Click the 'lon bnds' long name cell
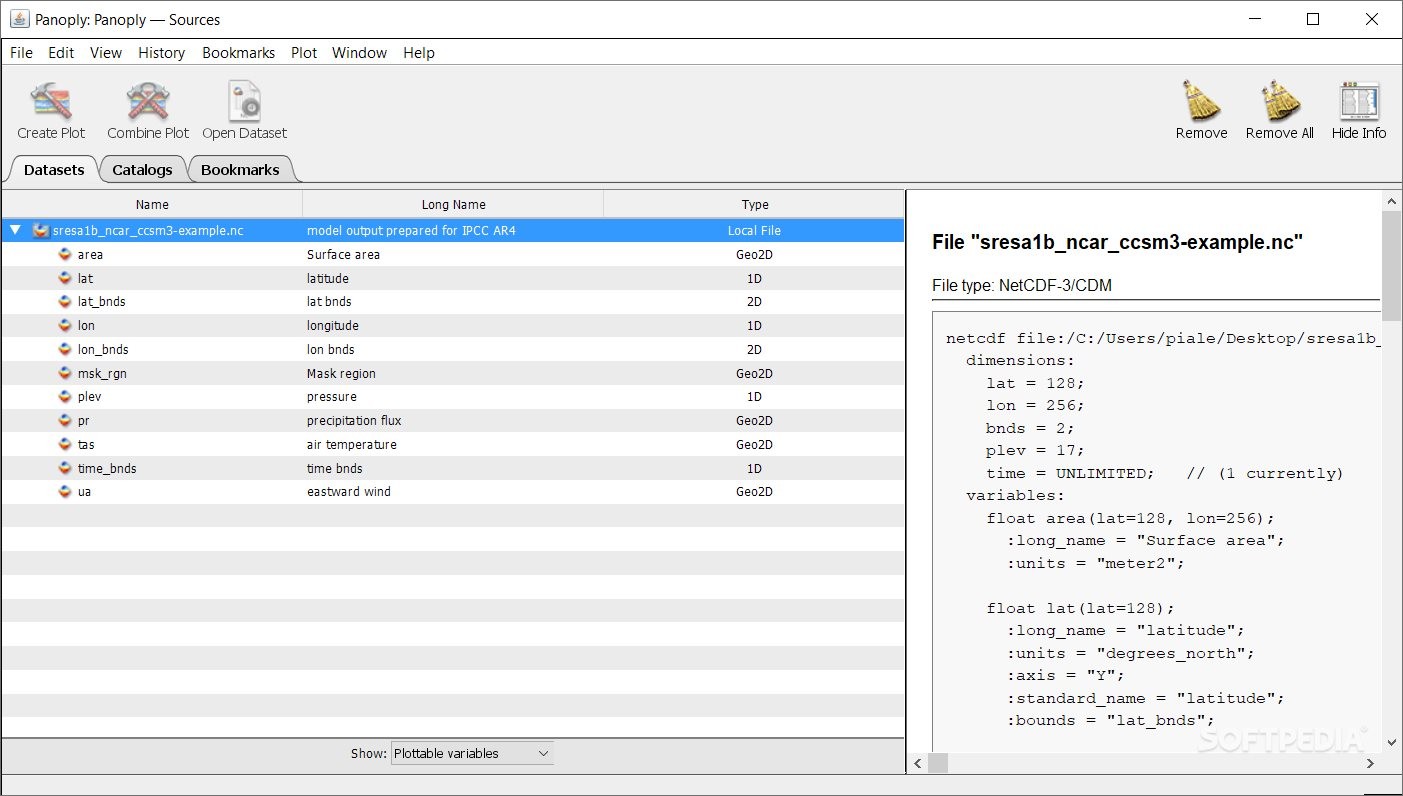Image resolution: width=1403 pixels, height=796 pixels. (331, 350)
